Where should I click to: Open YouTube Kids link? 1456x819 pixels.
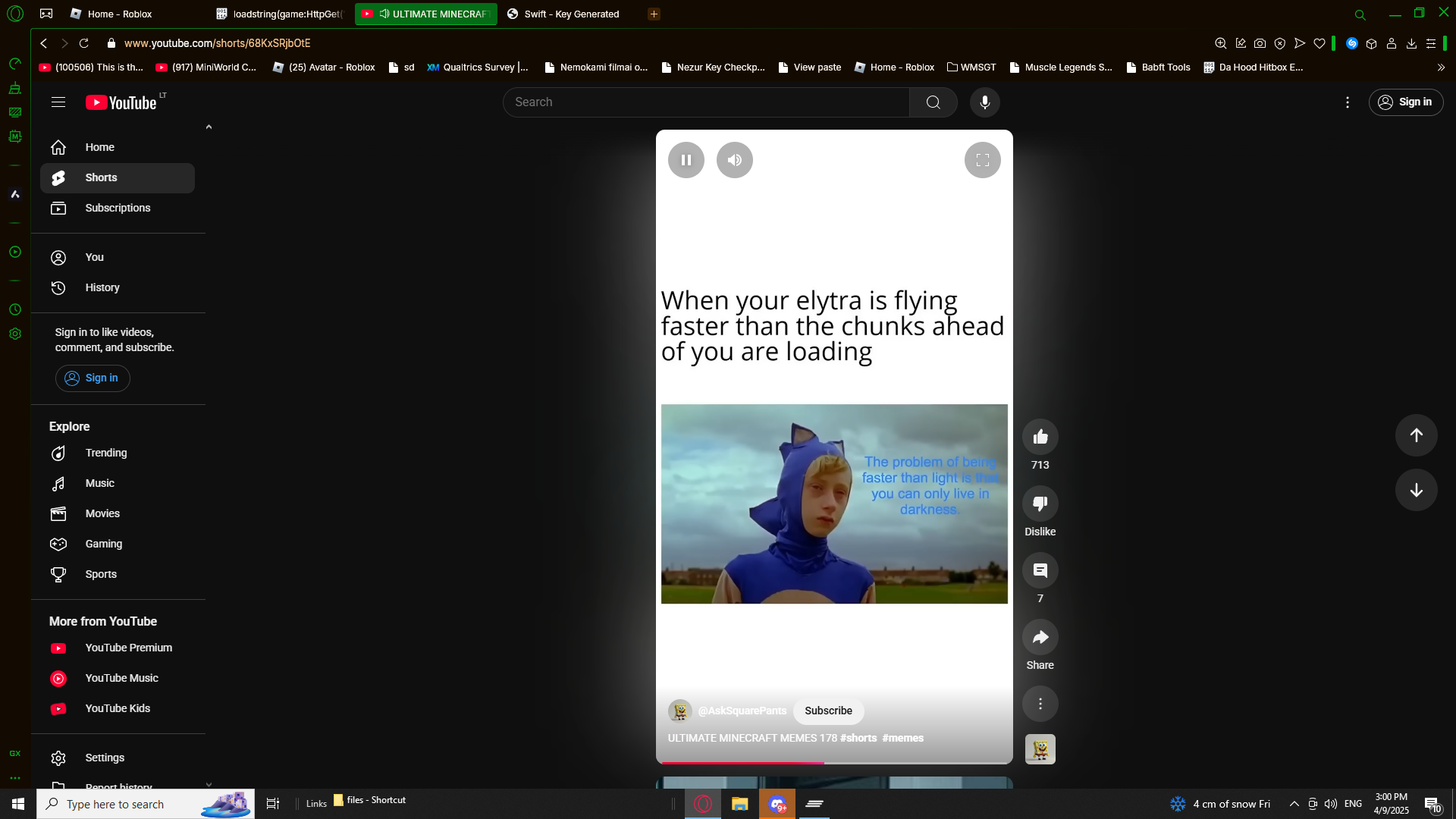[x=118, y=708]
